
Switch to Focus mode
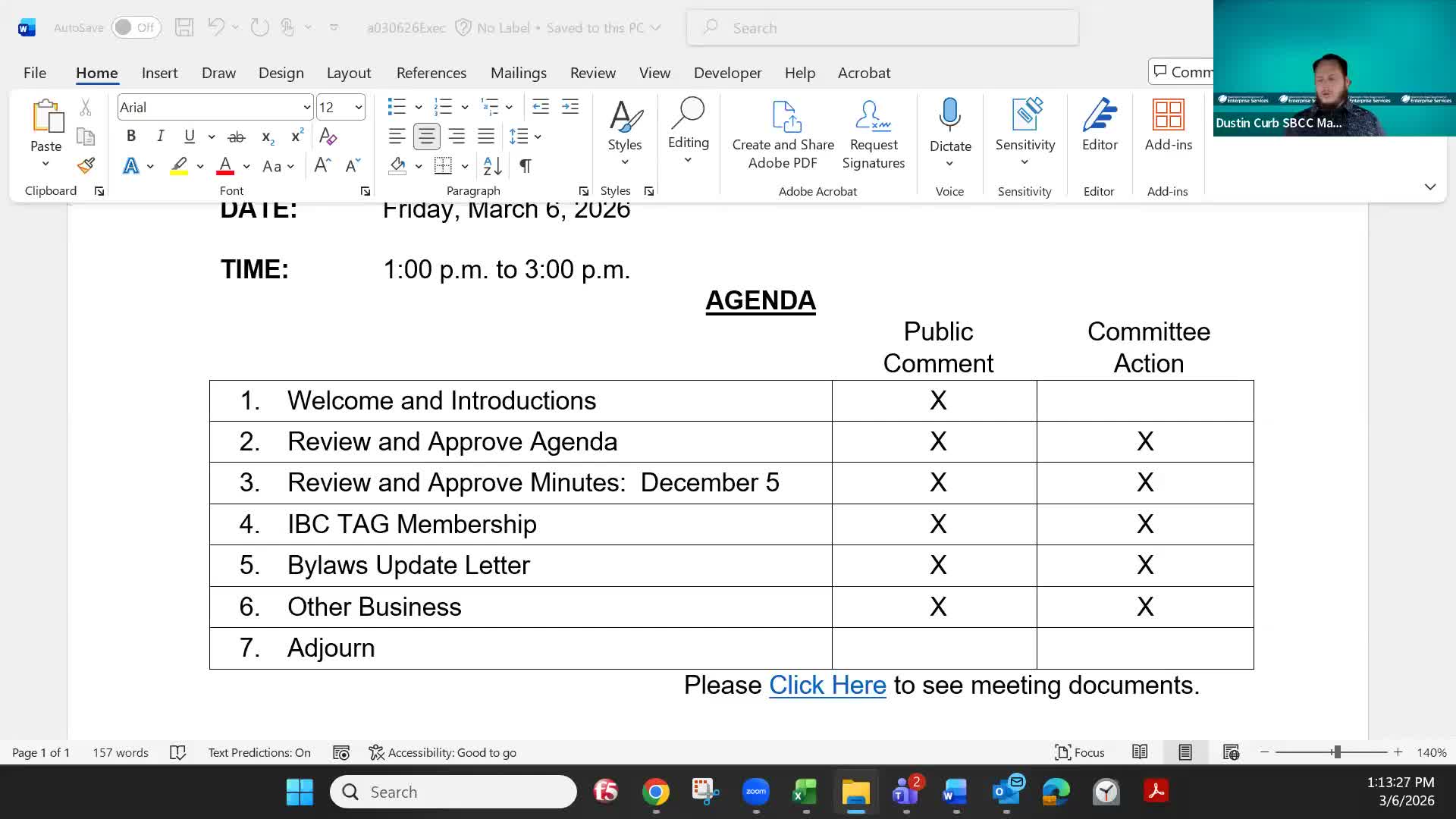[x=1079, y=752]
